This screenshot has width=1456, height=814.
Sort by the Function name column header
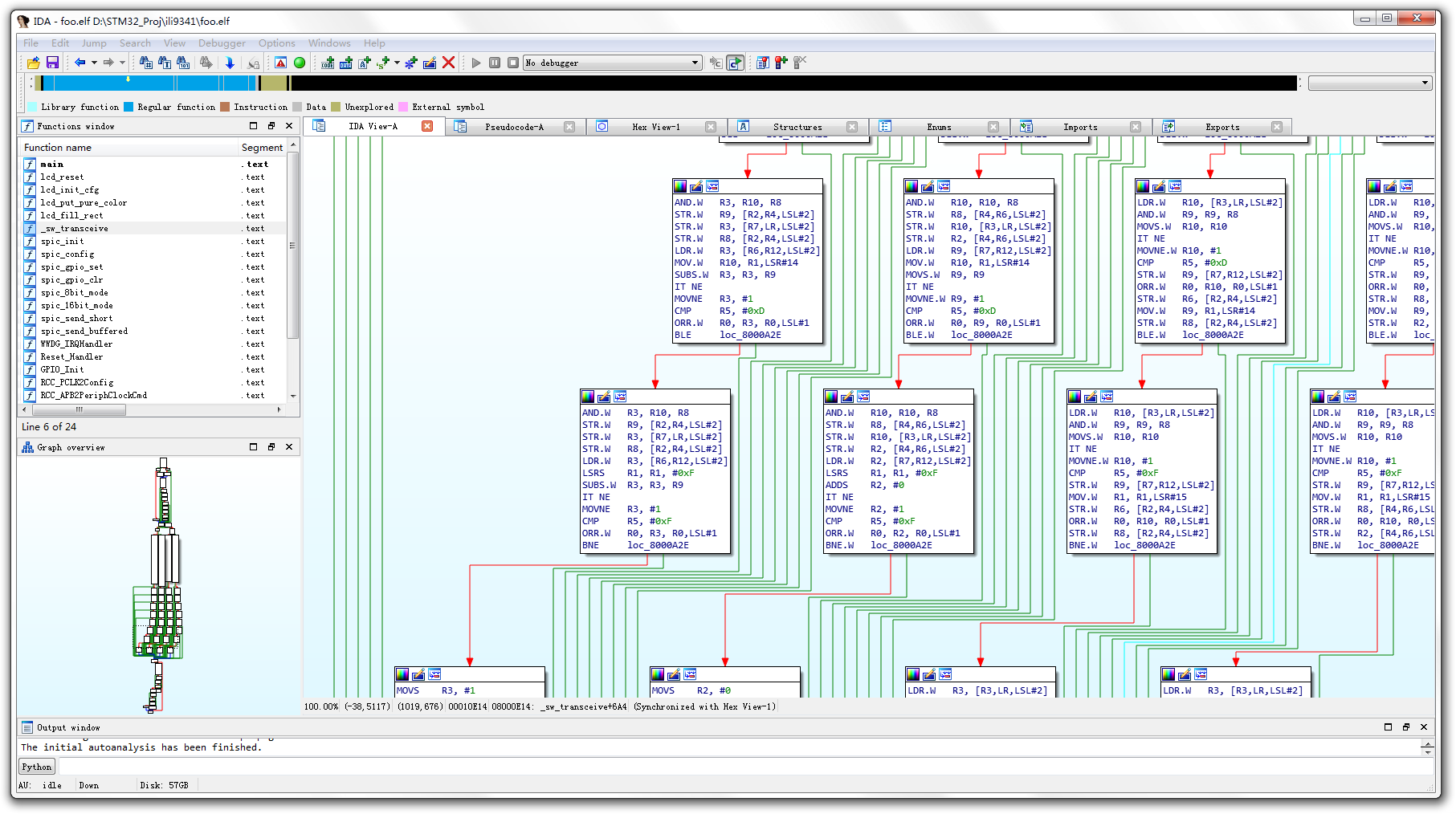[x=128, y=147]
